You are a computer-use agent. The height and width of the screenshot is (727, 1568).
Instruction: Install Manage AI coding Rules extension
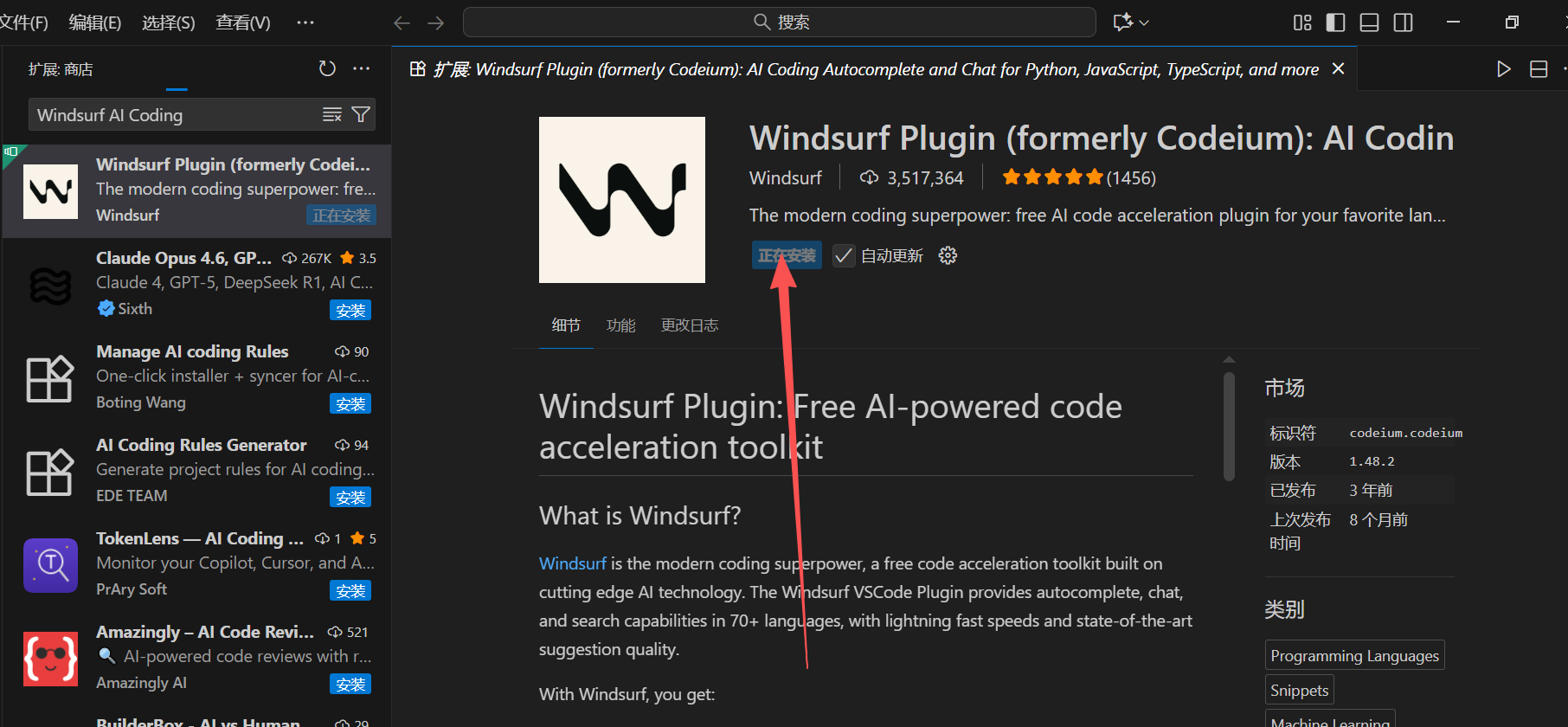tap(350, 403)
